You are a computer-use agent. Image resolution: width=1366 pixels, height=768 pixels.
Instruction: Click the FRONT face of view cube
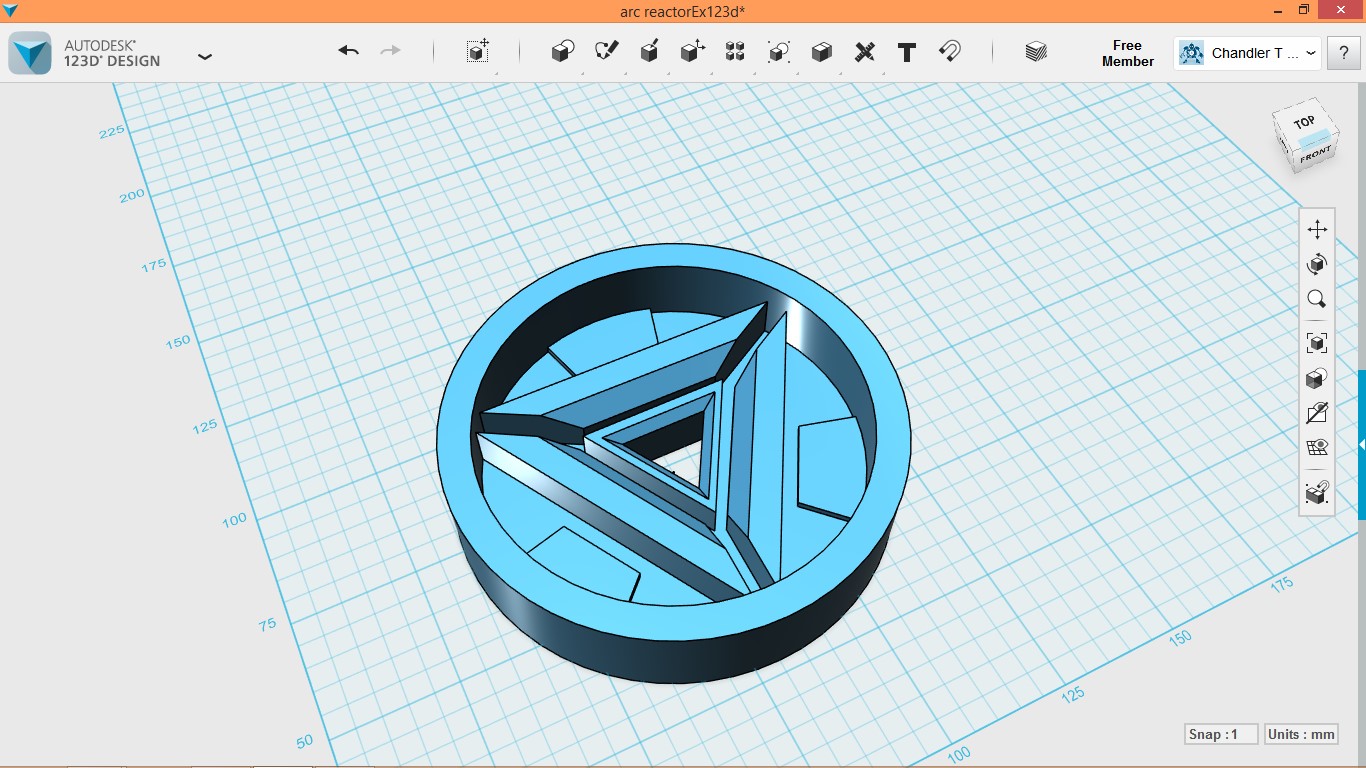click(1315, 155)
